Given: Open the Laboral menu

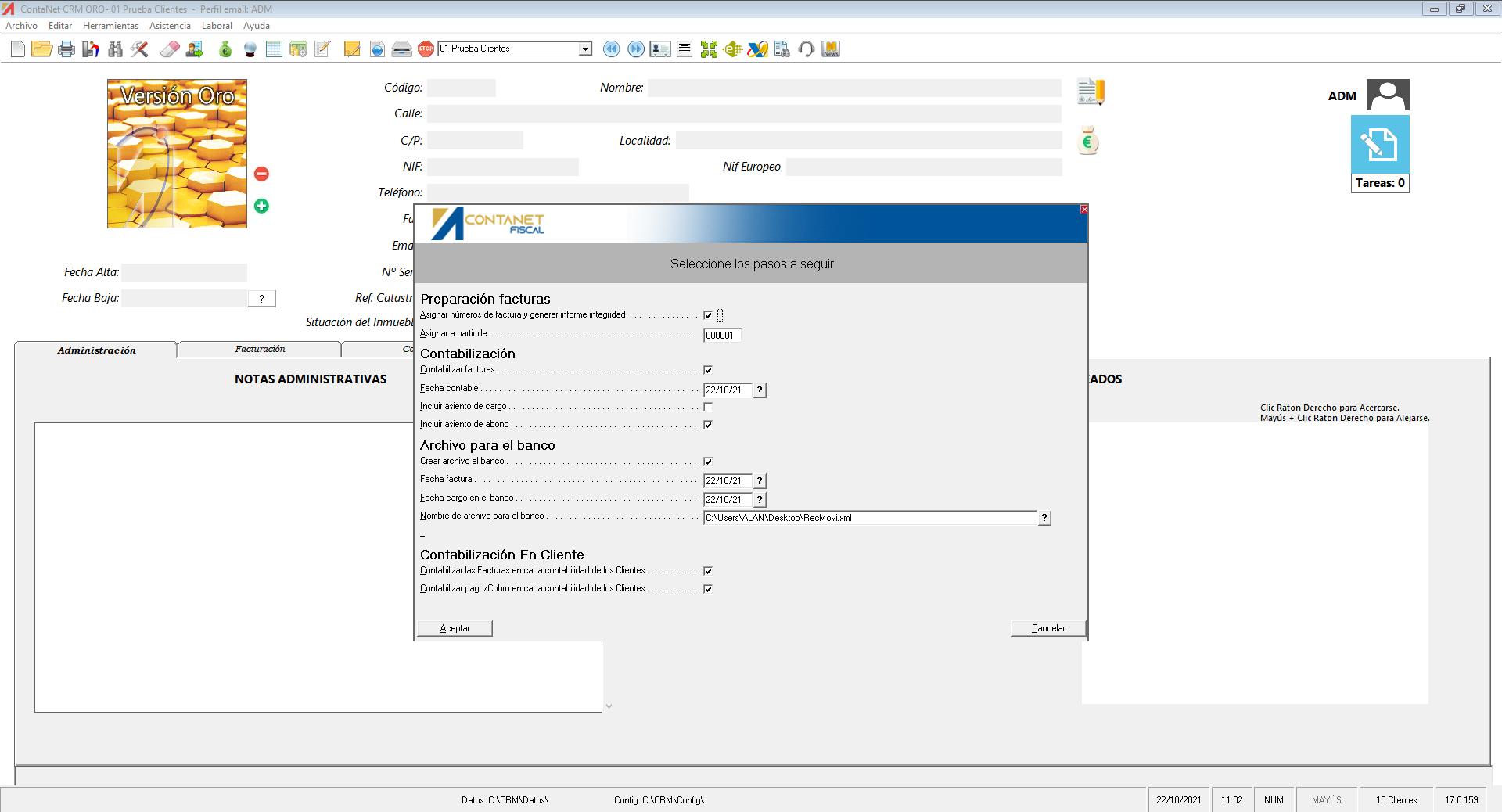Looking at the screenshot, I should pyautogui.click(x=217, y=26).
